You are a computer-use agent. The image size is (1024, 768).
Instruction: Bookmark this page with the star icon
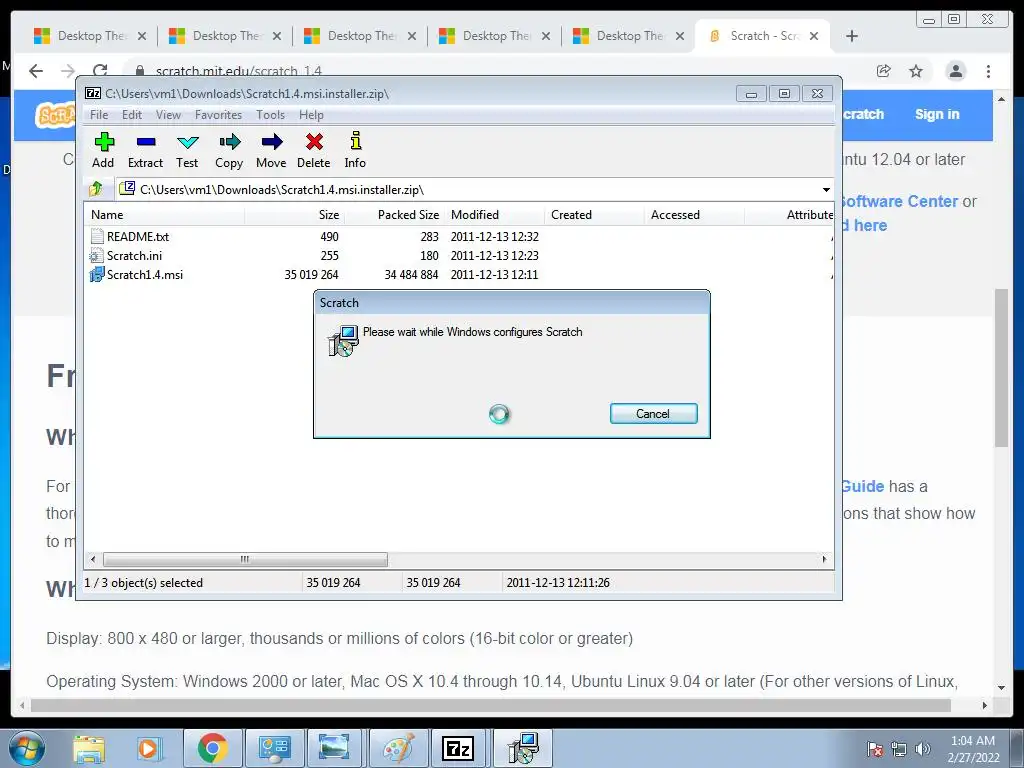pyautogui.click(x=916, y=71)
